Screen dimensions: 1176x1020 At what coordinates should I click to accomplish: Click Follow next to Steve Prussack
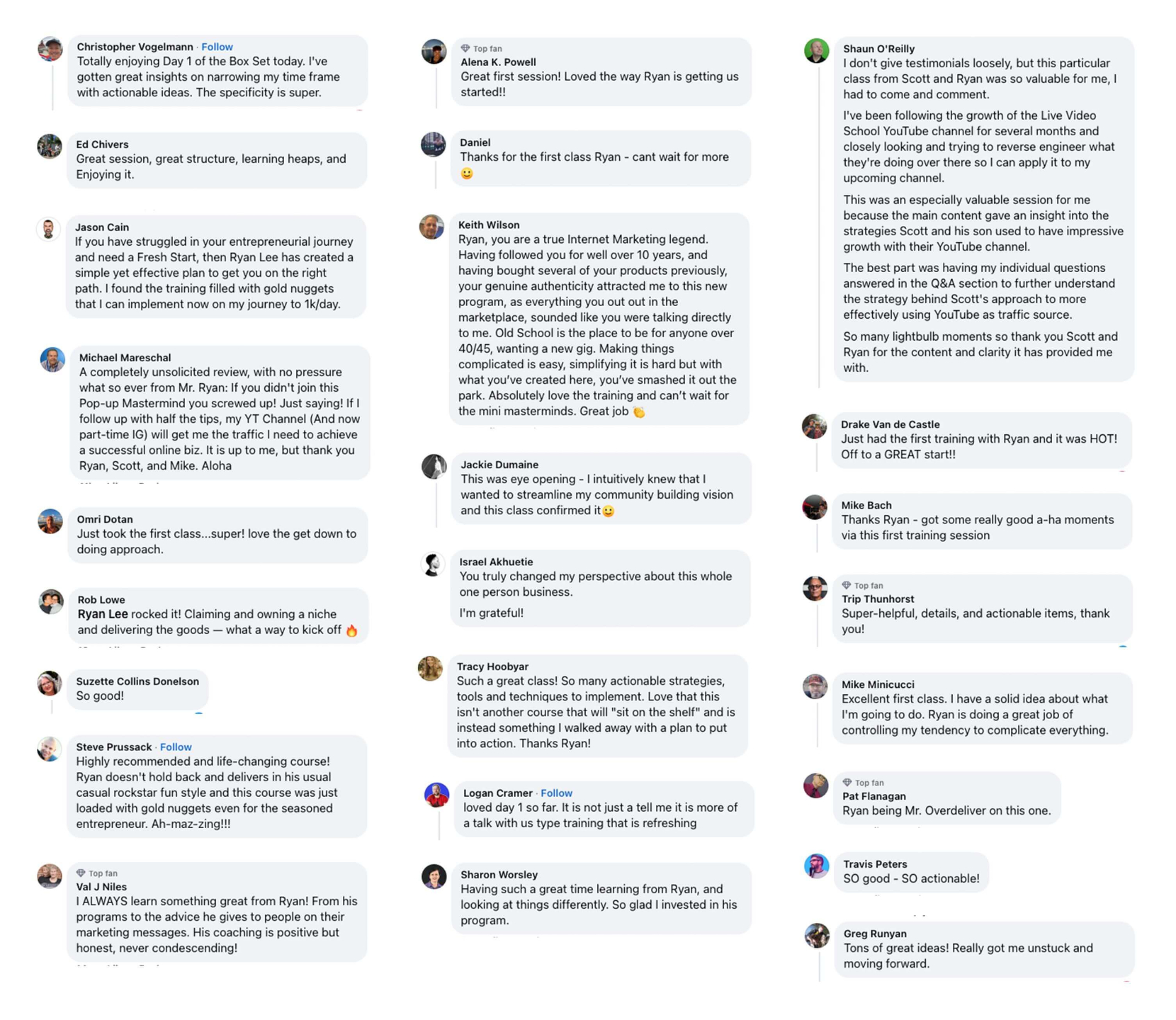pos(176,747)
